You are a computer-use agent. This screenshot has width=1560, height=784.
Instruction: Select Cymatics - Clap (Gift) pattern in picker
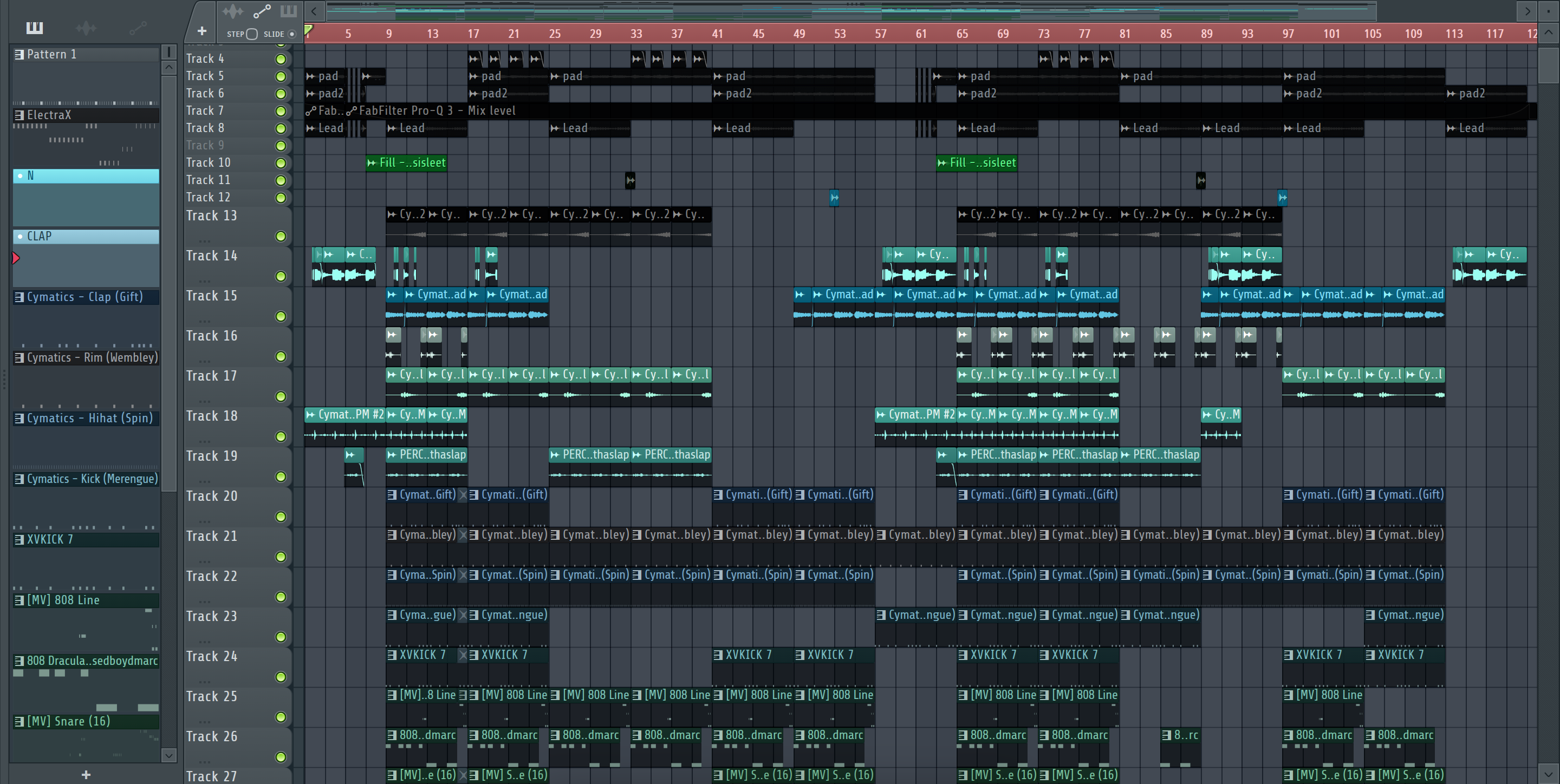pyautogui.click(x=86, y=297)
